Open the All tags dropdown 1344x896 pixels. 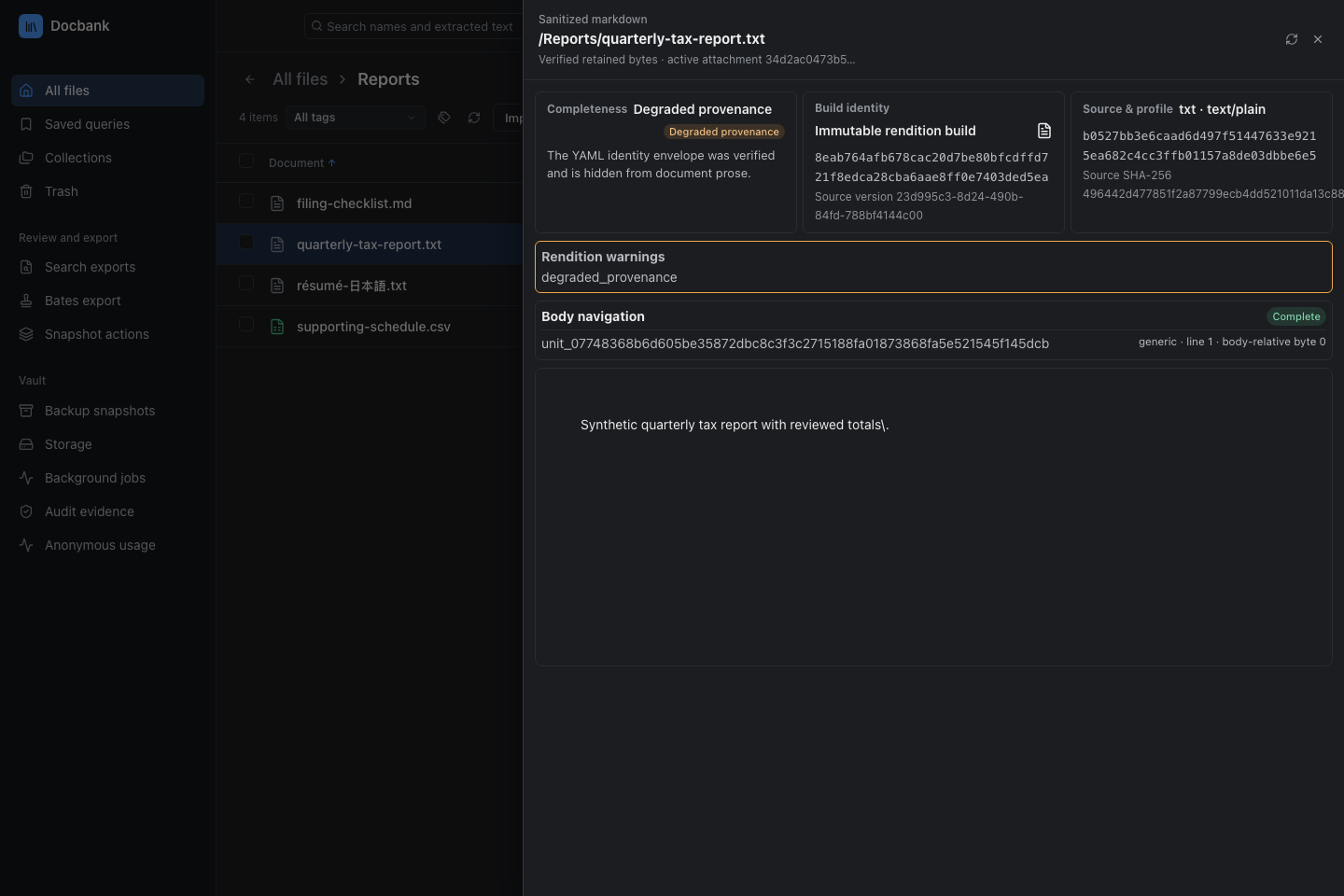[355, 118]
